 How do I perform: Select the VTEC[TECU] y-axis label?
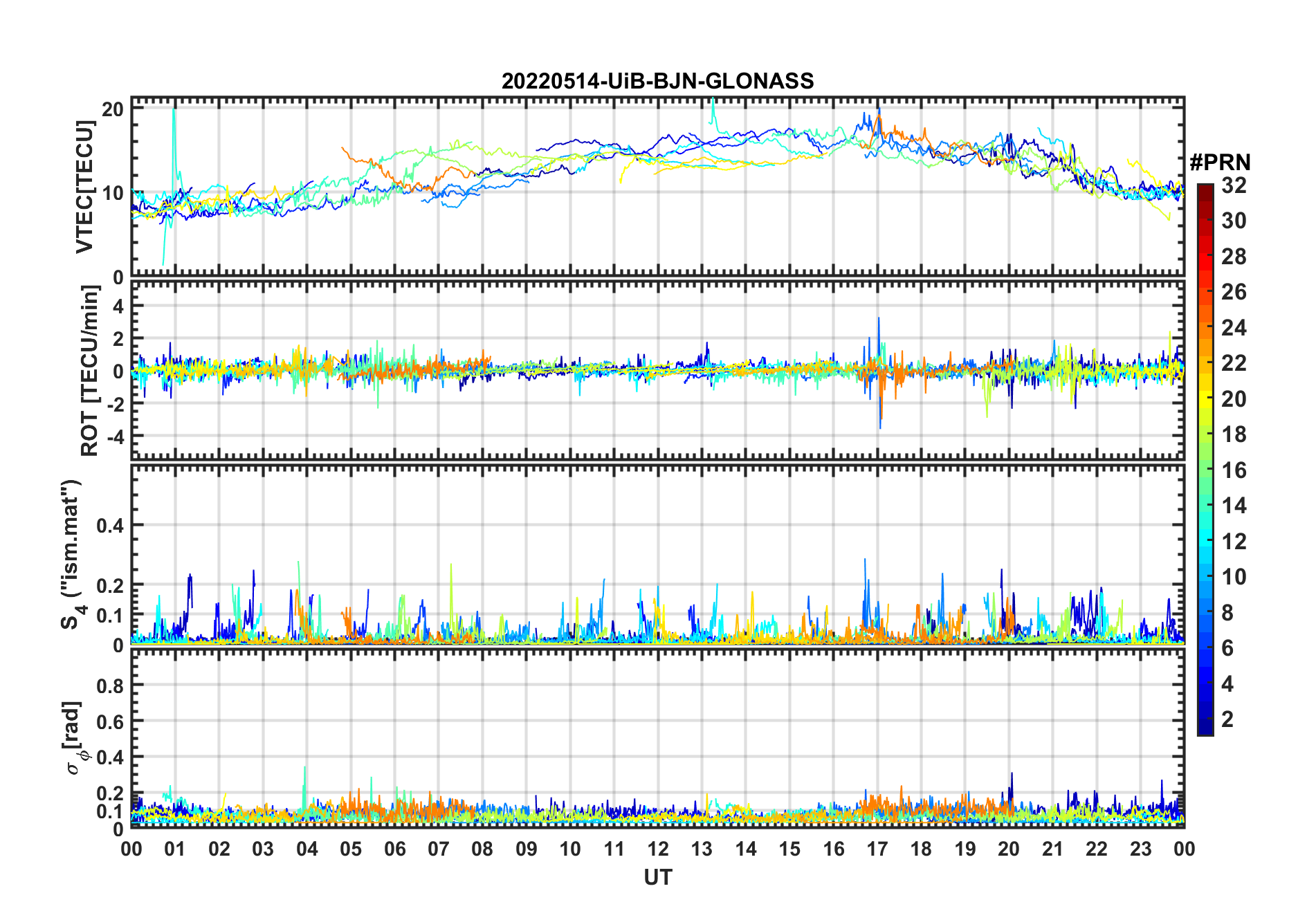point(84,187)
